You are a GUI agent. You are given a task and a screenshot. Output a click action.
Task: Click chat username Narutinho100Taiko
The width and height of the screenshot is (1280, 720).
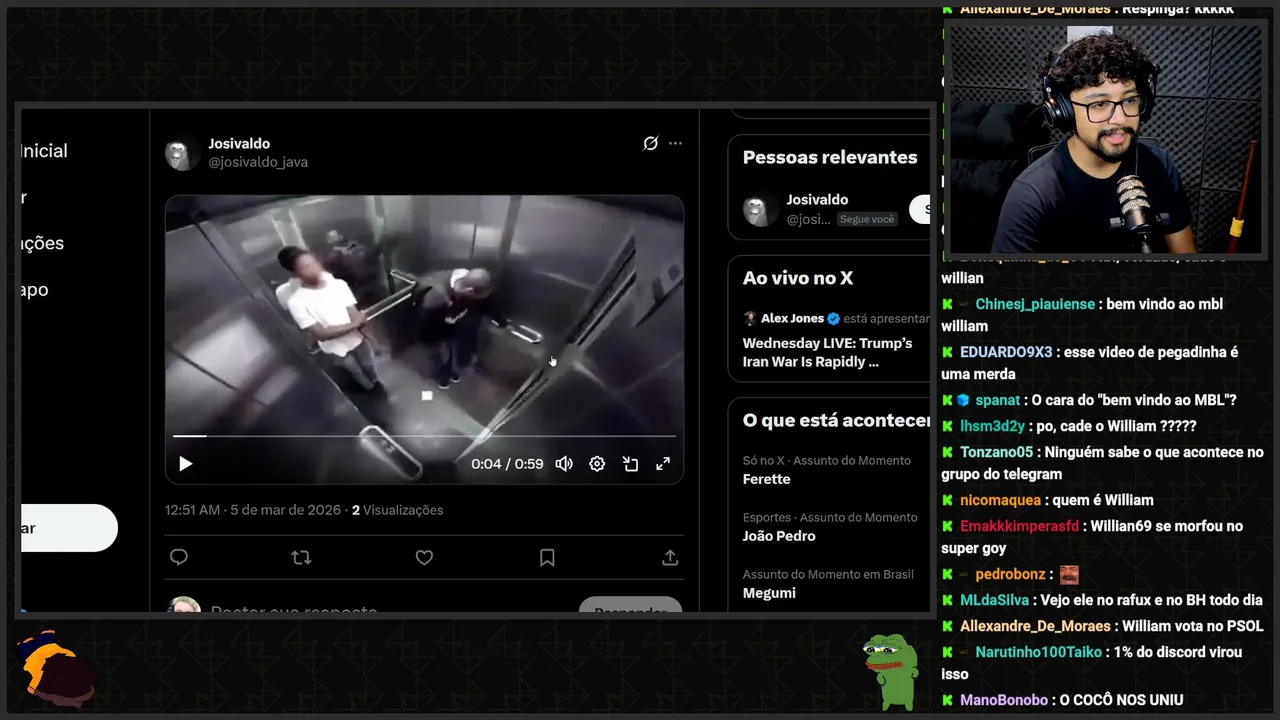(1039, 652)
